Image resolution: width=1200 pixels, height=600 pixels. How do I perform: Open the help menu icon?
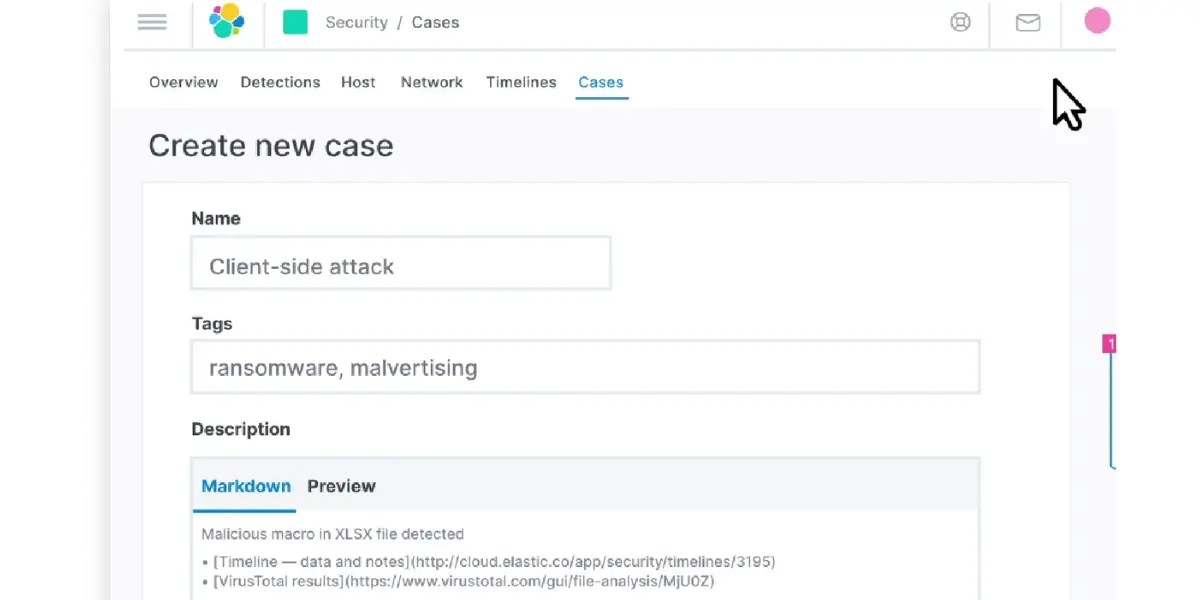coord(960,22)
